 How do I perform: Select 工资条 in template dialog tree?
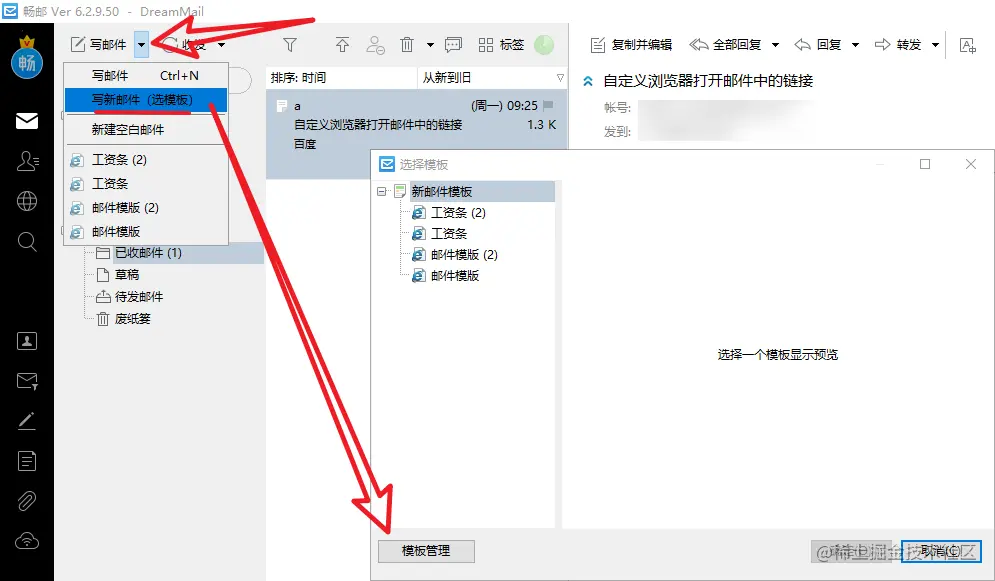coord(449,233)
